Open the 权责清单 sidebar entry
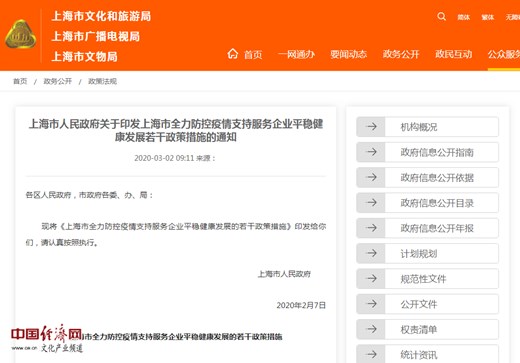This screenshot has height=363, width=520. [428, 329]
